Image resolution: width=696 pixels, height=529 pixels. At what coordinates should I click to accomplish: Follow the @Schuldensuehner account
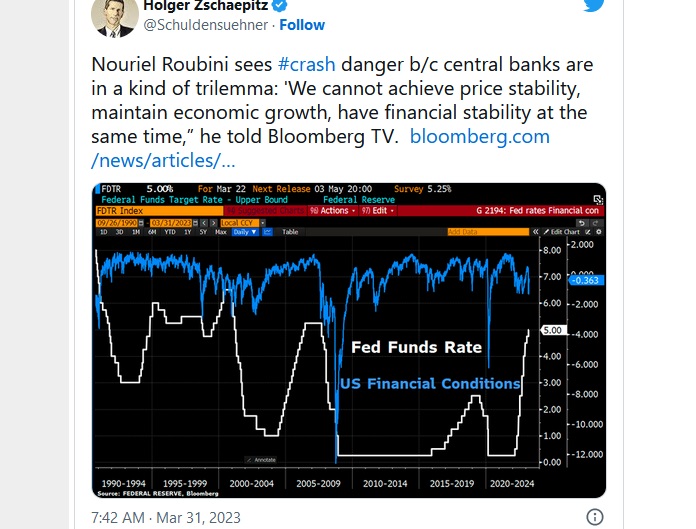point(302,23)
